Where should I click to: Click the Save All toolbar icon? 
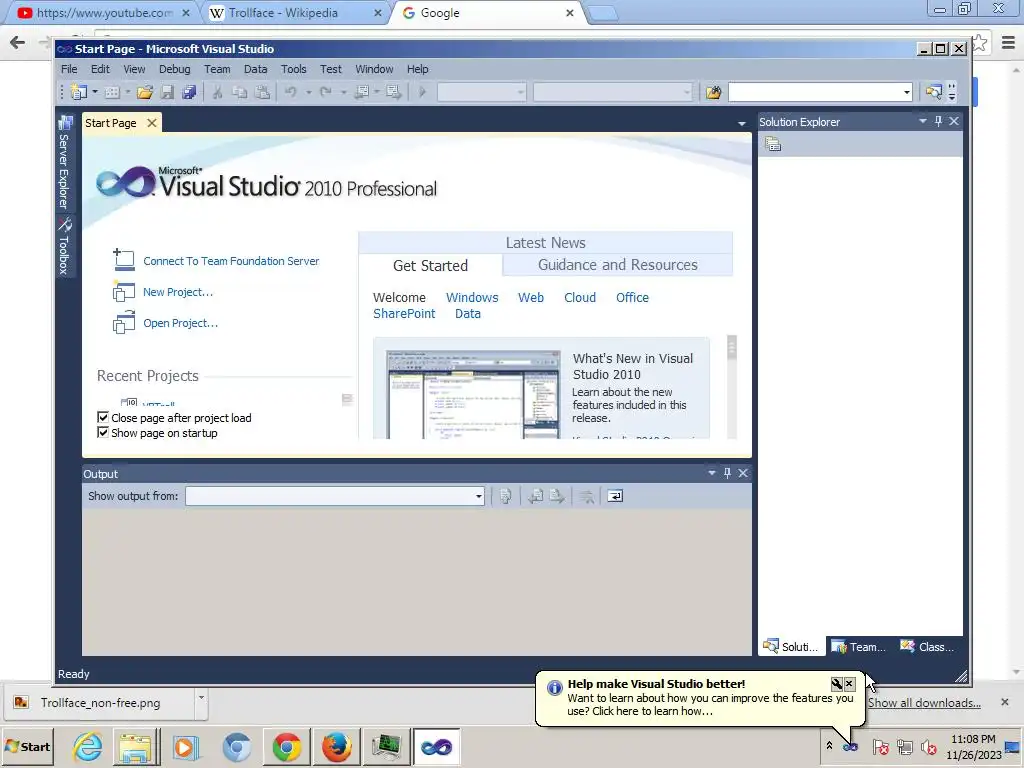coord(189,93)
